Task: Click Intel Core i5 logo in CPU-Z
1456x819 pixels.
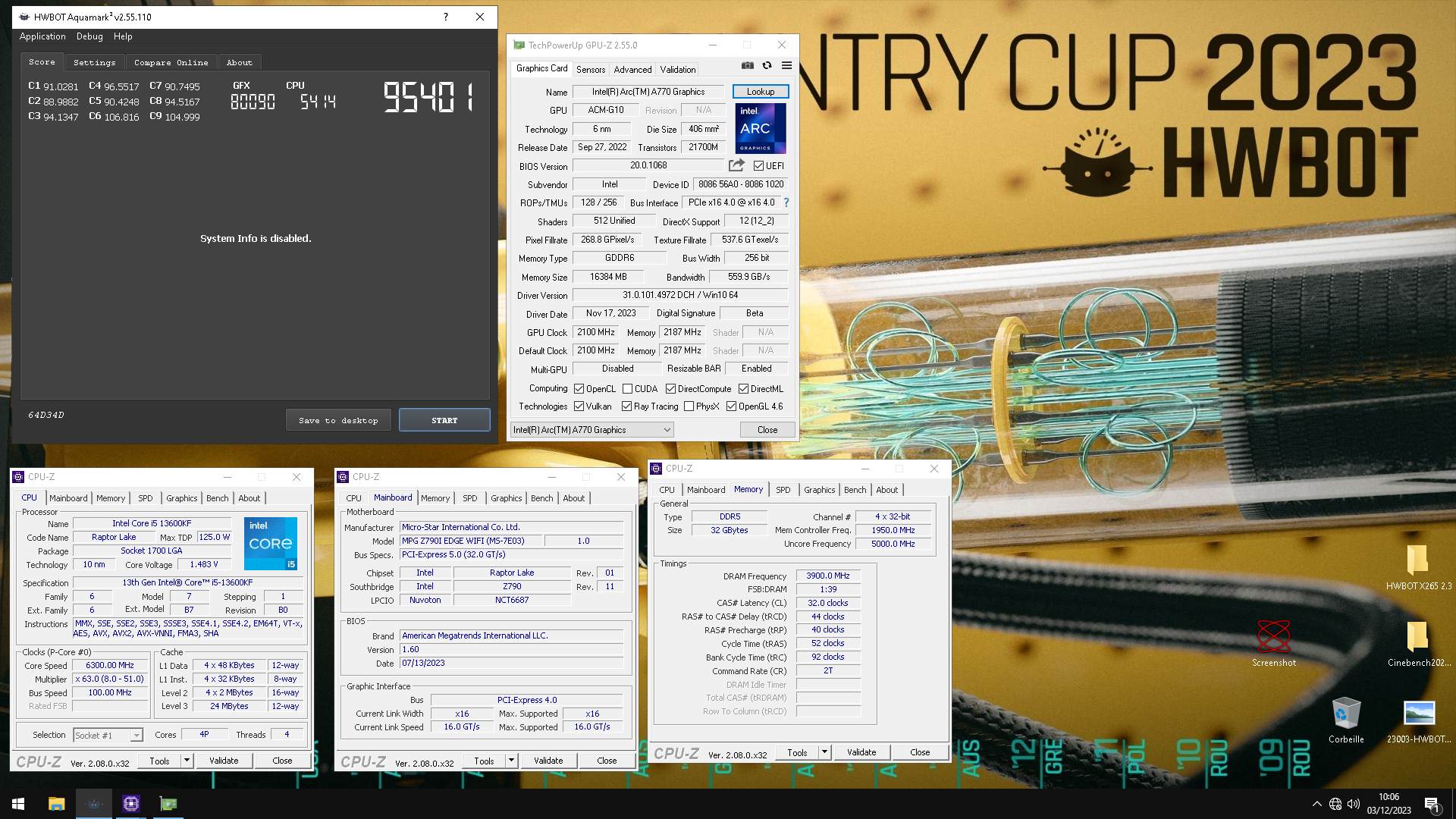Action: pos(271,543)
